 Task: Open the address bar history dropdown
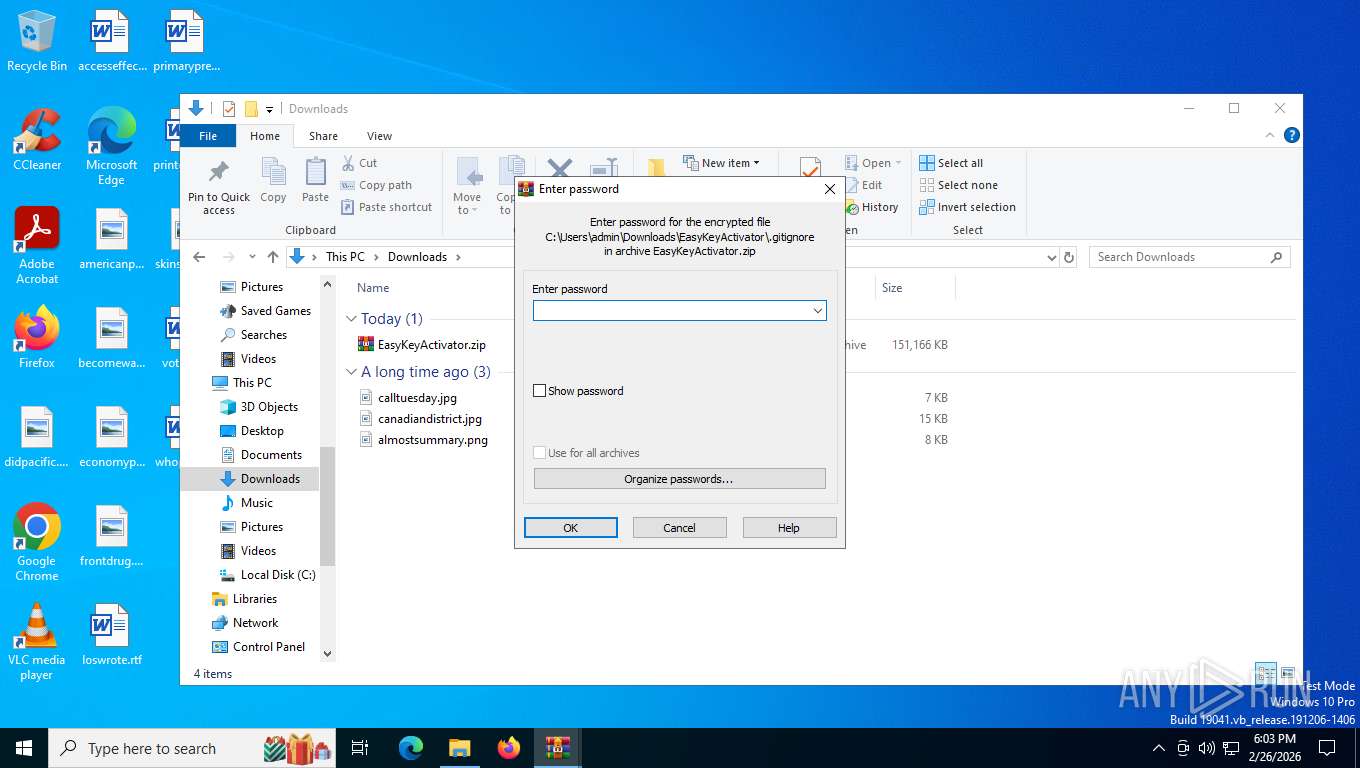1051,257
